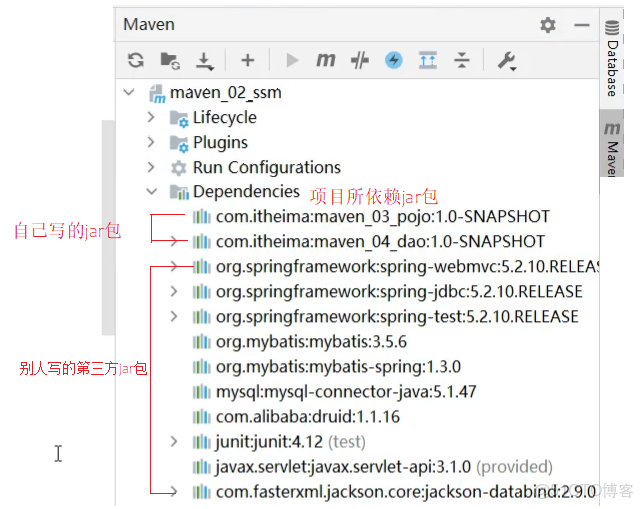Add a Maven project with plus icon
The width and height of the screenshot is (644, 509).
pyautogui.click(x=247, y=60)
